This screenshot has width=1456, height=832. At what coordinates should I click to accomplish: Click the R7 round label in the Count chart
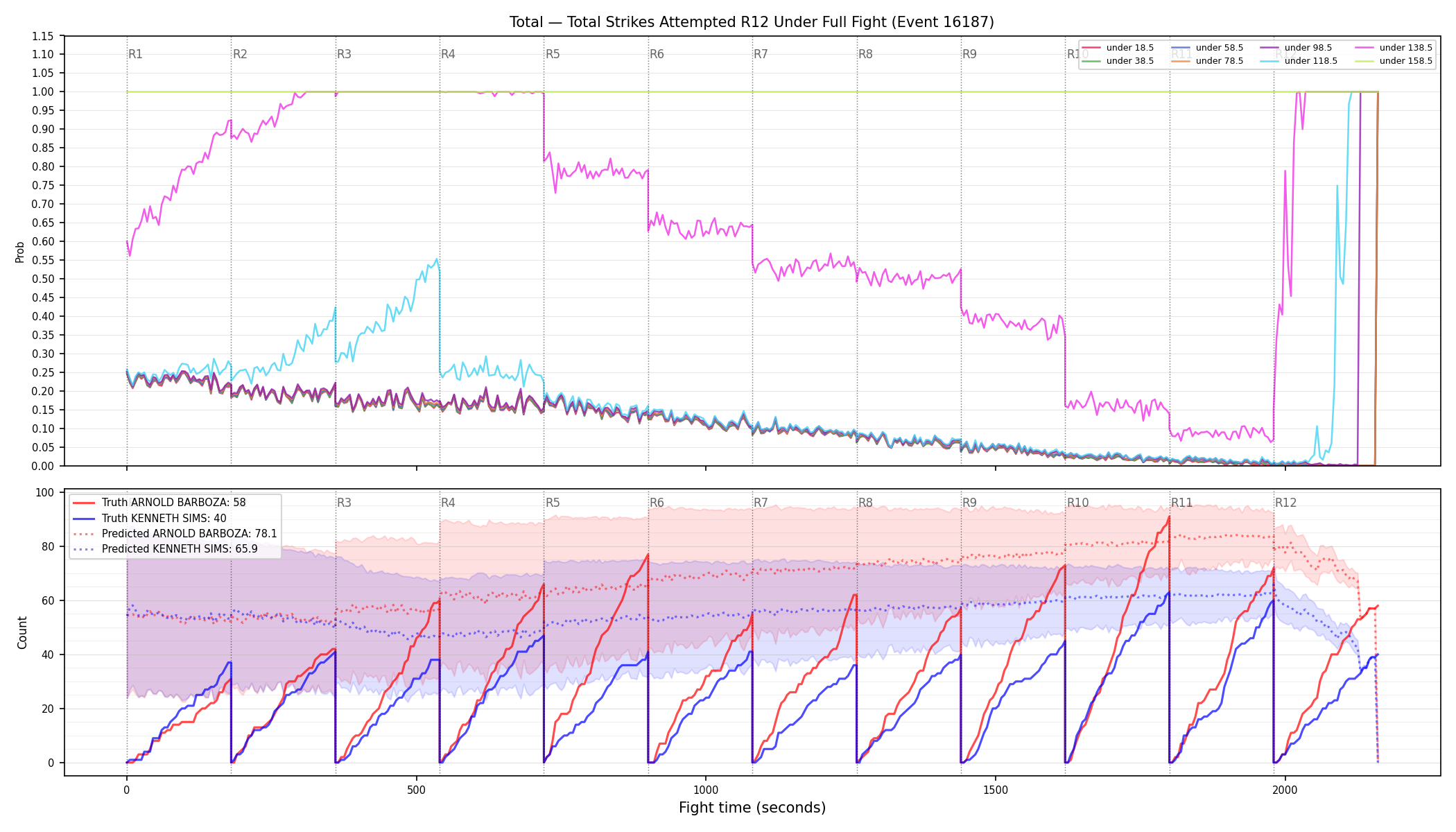[761, 503]
